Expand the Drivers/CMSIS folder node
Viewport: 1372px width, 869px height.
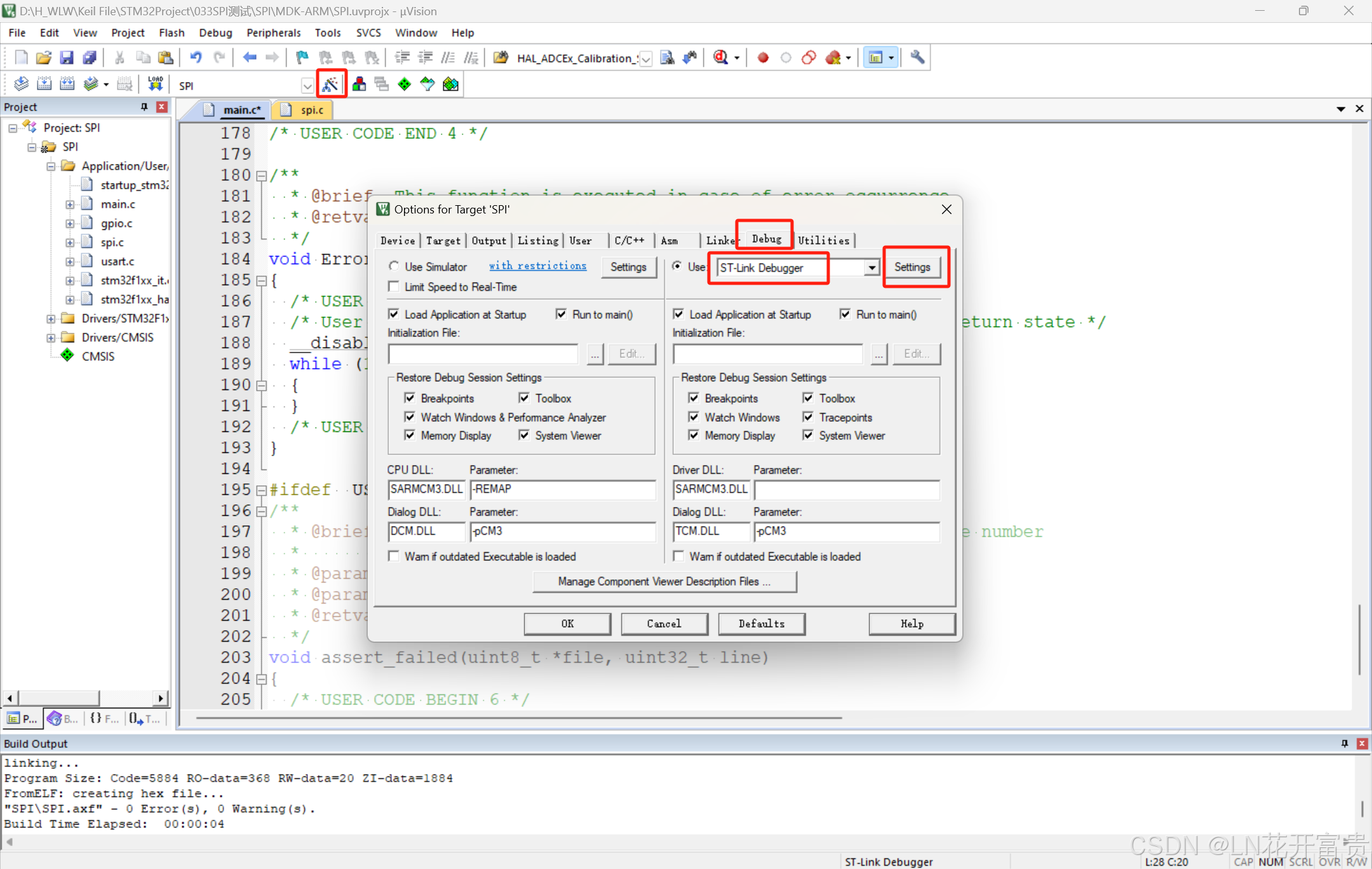coord(51,337)
